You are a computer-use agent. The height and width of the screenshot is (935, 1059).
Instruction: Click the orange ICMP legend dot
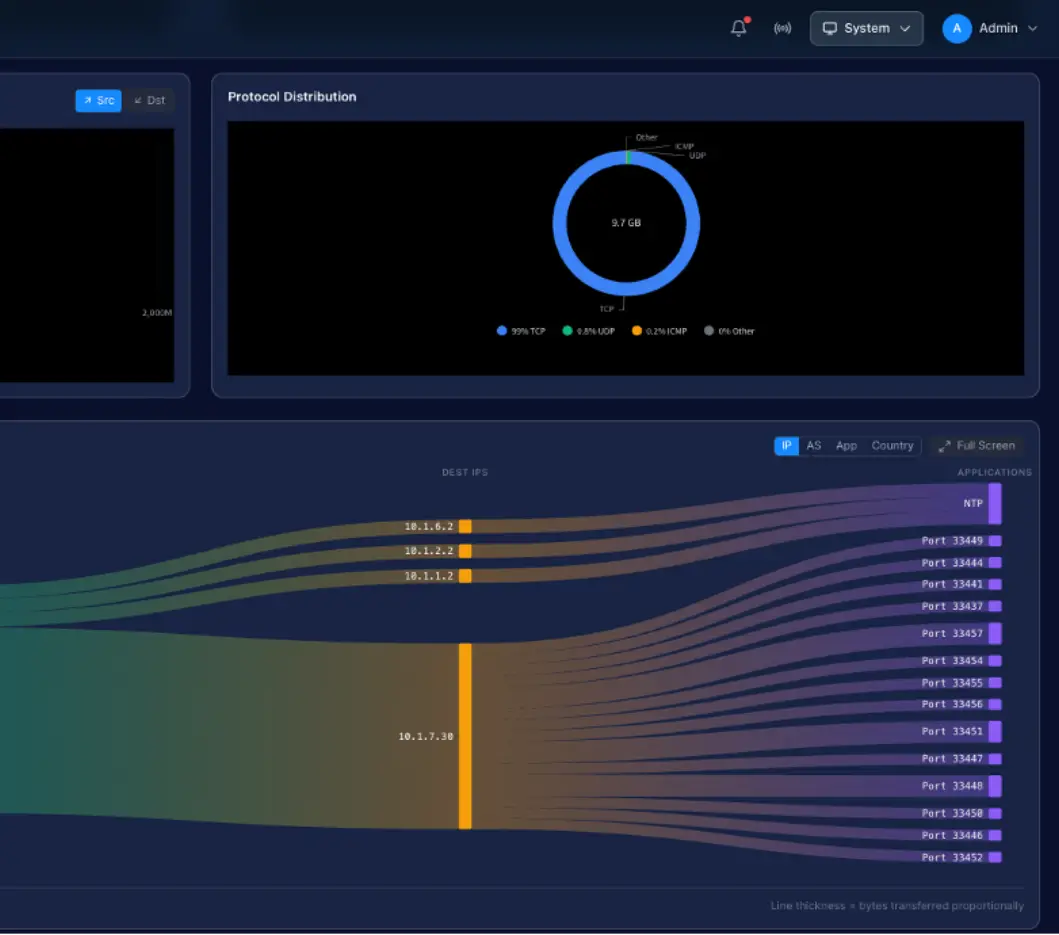(x=636, y=331)
